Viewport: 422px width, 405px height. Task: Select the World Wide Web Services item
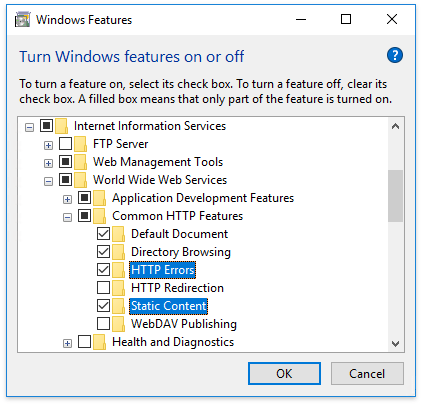(160, 180)
